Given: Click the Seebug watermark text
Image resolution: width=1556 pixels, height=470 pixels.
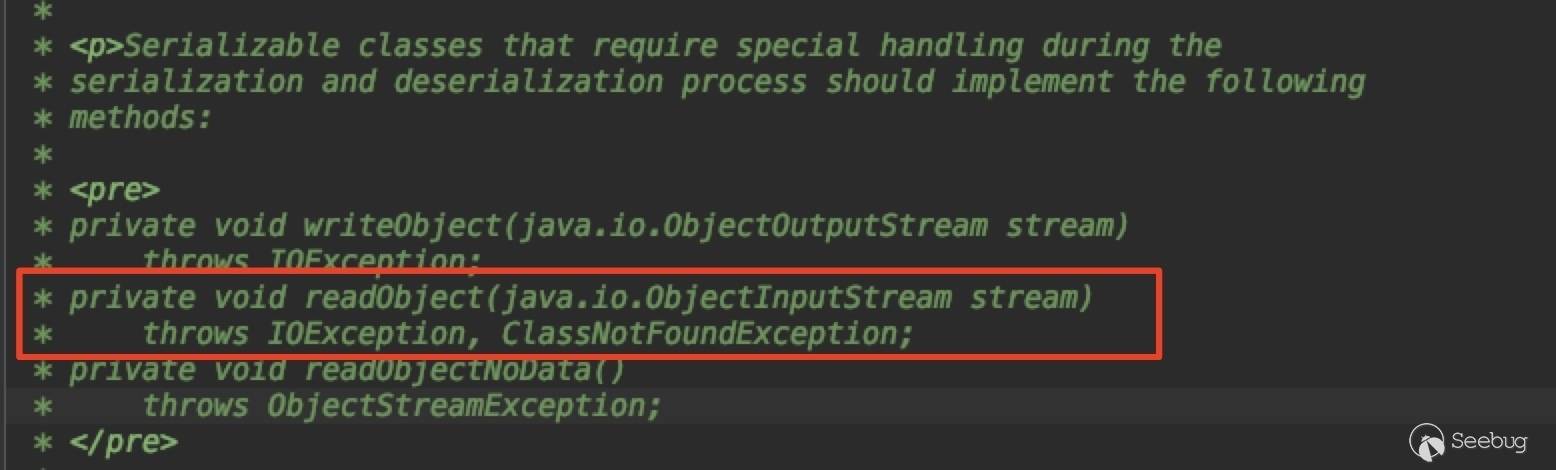Looking at the screenshot, I should tap(1489, 441).
